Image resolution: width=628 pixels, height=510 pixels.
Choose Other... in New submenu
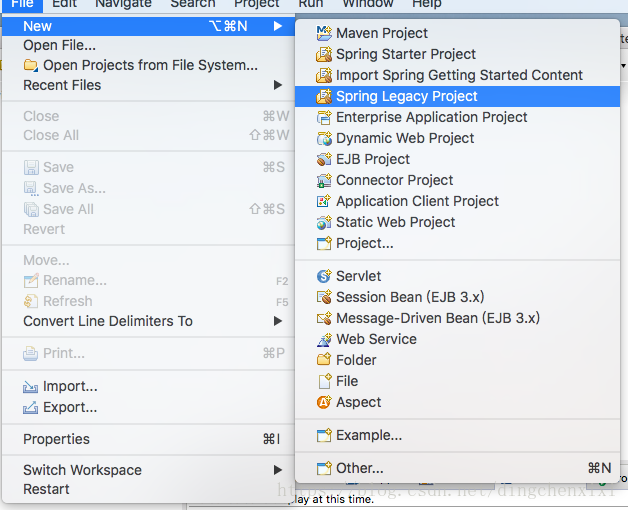[x=457, y=468]
